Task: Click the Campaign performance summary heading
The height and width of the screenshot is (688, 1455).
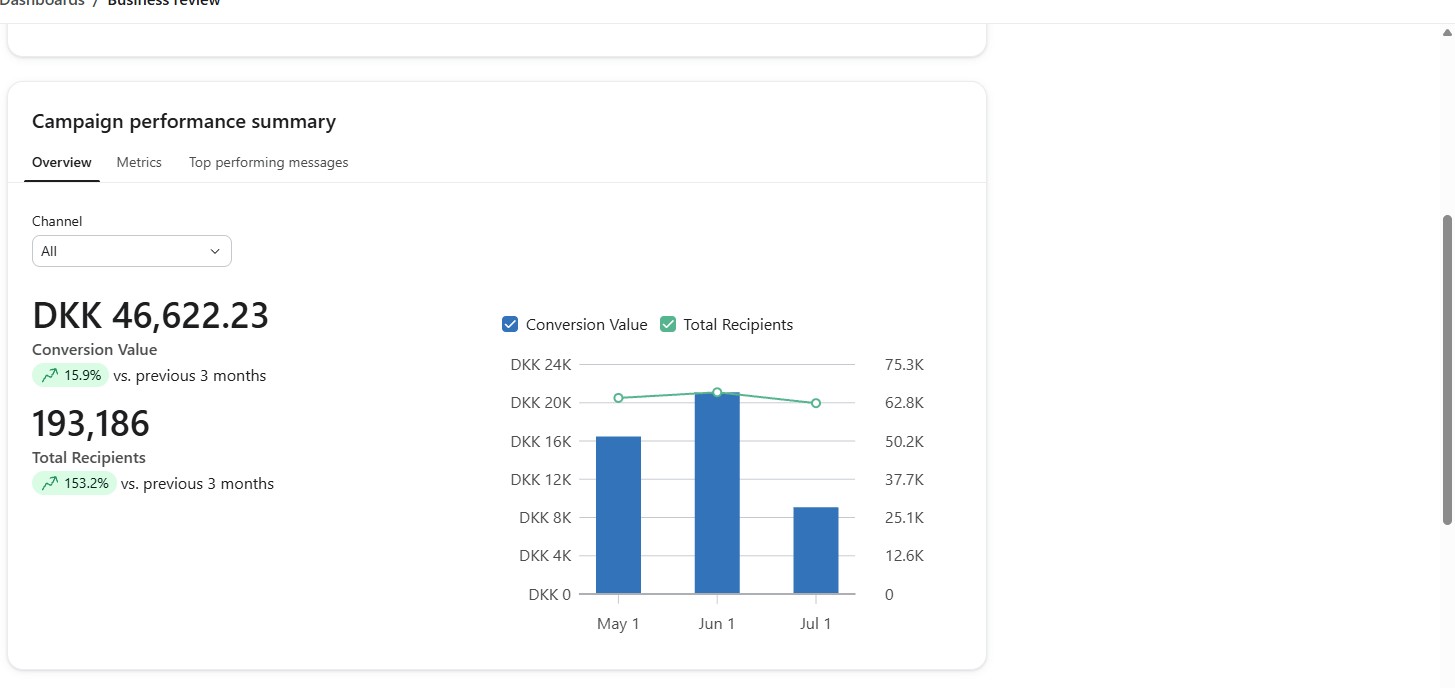Action: click(x=184, y=122)
